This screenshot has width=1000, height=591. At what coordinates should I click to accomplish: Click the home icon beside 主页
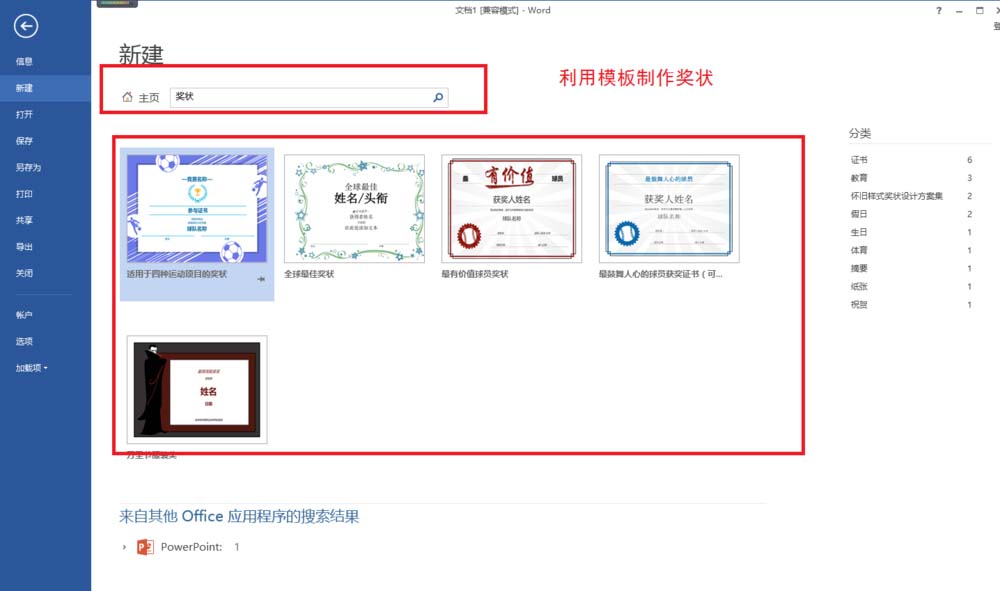coord(128,97)
